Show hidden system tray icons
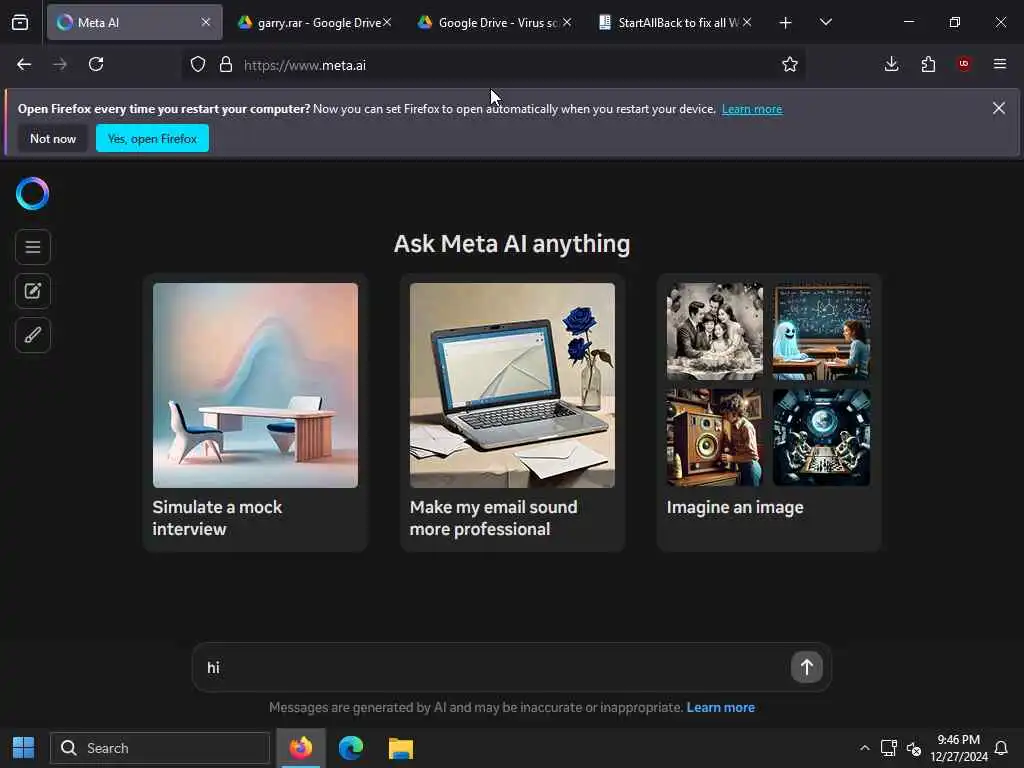This screenshot has width=1024, height=768. pyautogui.click(x=864, y=748)
